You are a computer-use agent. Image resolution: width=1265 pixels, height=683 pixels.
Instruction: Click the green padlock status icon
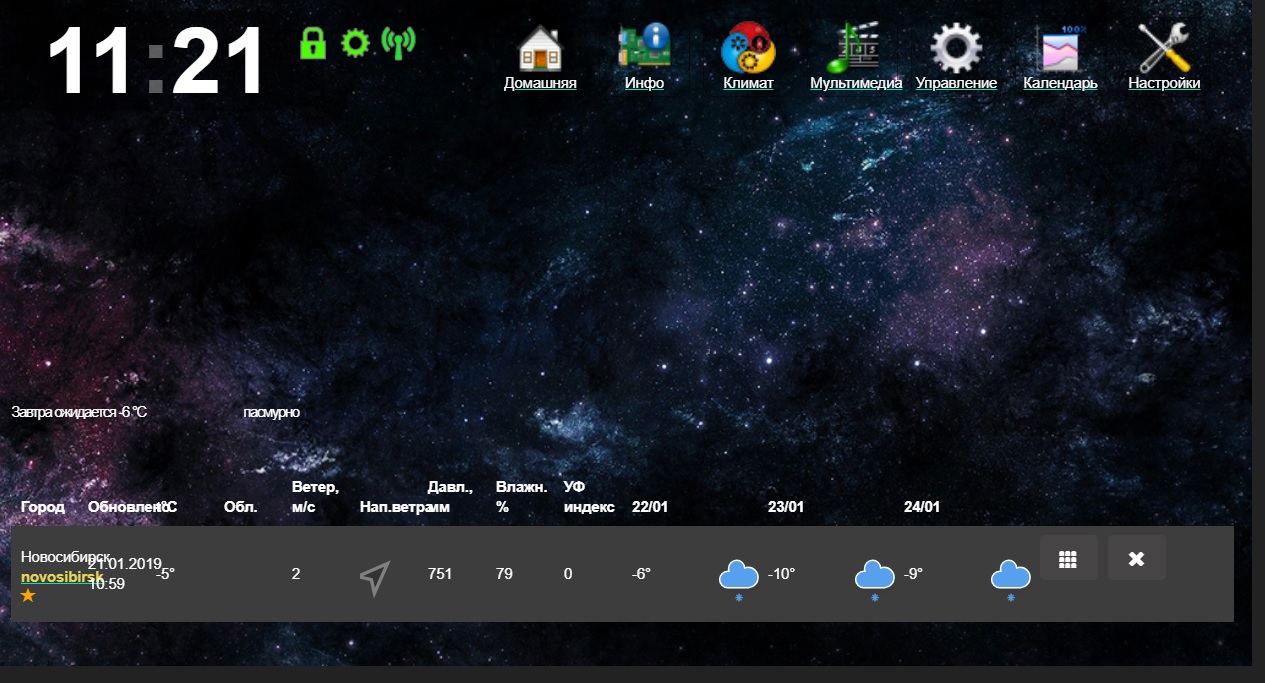pos(313,43)
